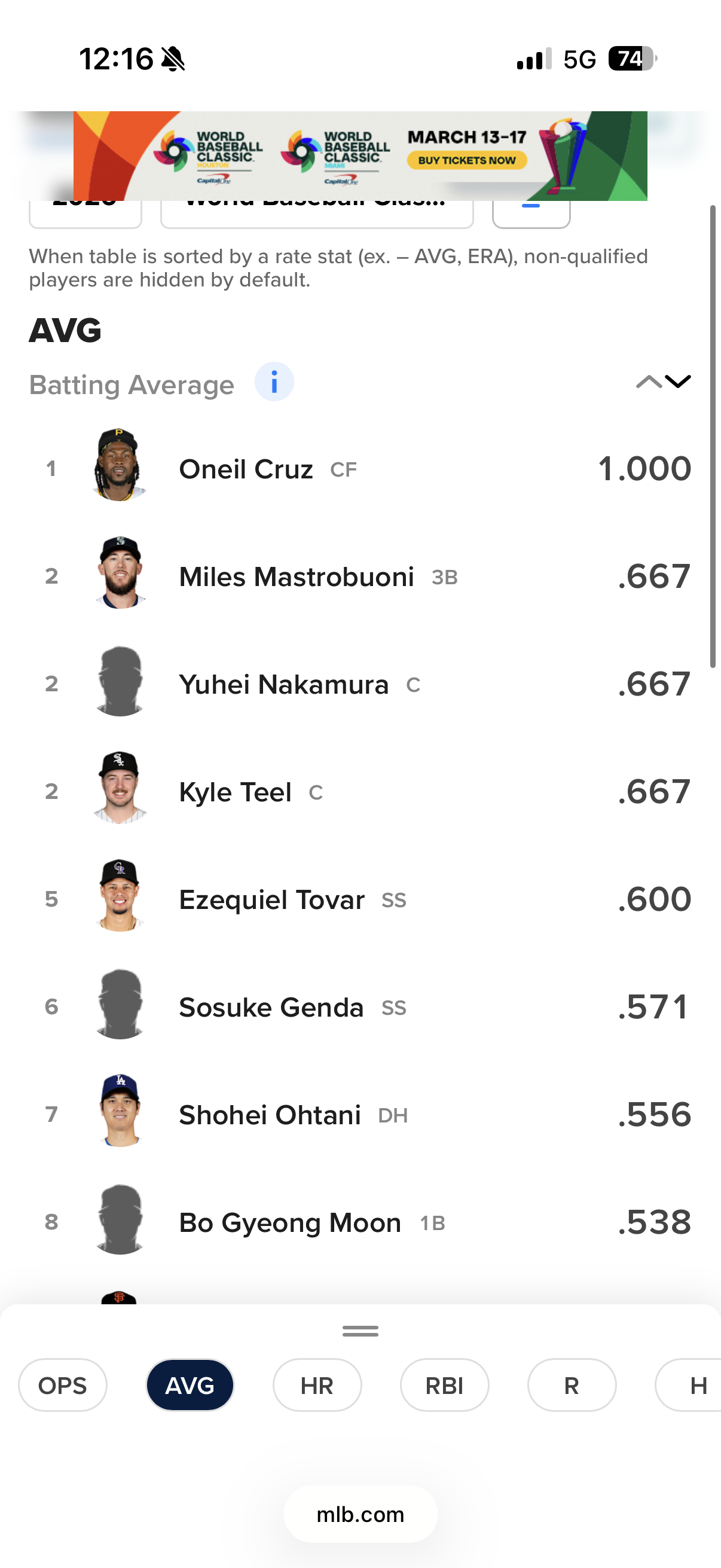Image resolution: width=721 pixels, height=1568 pixels.
Task: Open the season year dropdown
Action: point(85,213)
